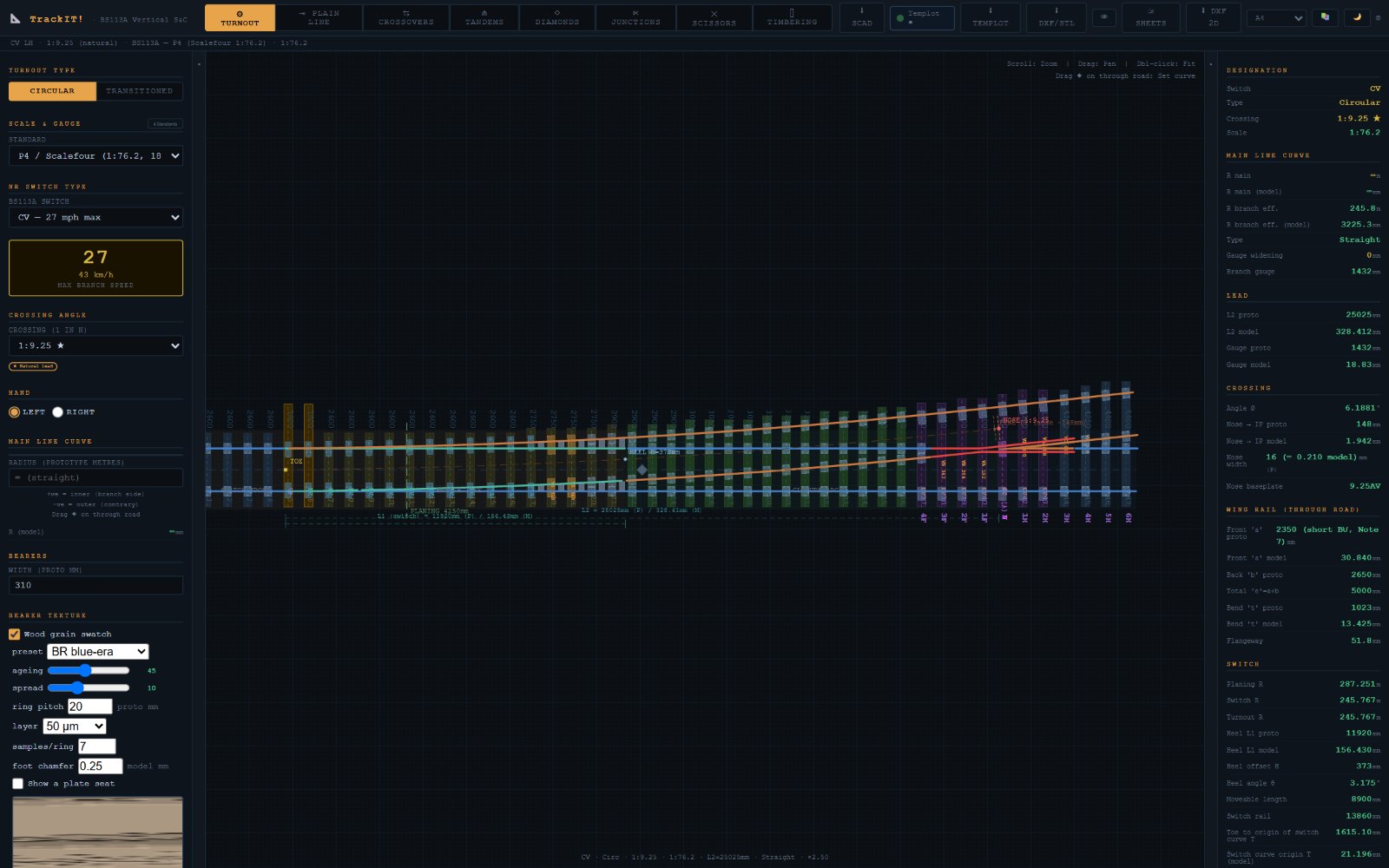Screen dimensions: 1389x868
Task: Click the Templot status indicator
Action: click(x=922, y=17)
